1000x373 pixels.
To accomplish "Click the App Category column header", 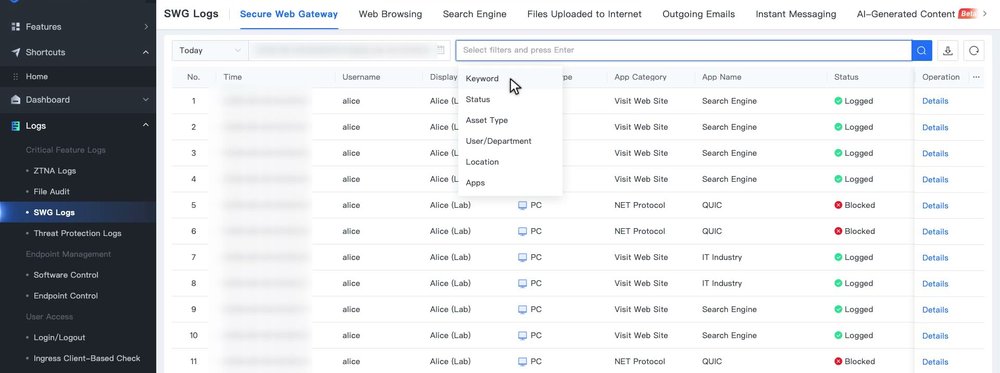I will (640, 77).
